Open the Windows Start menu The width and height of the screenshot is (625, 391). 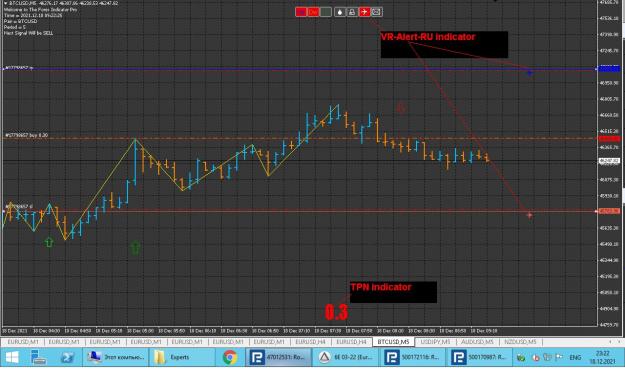click(12, 357)
